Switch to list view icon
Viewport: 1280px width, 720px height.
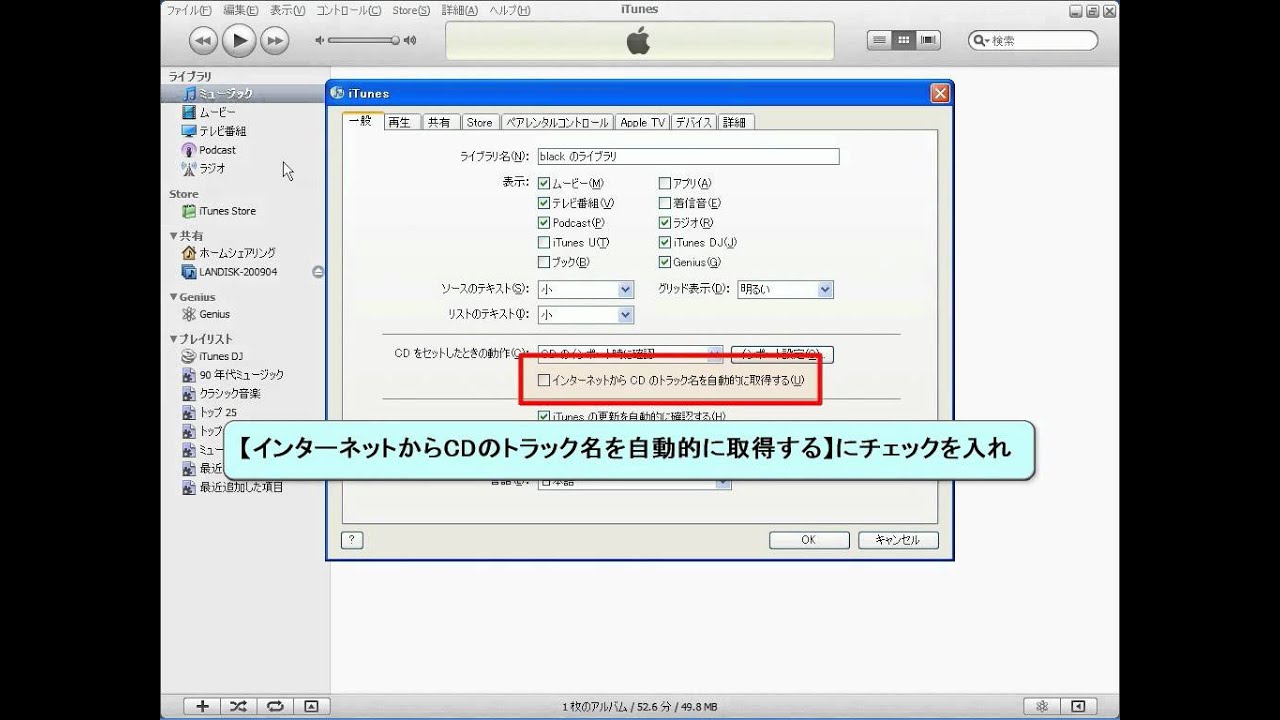click(879, 40)
